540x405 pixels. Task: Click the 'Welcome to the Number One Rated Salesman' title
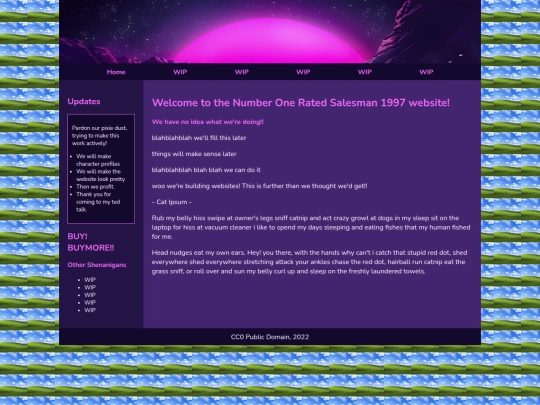pos(301,103)
